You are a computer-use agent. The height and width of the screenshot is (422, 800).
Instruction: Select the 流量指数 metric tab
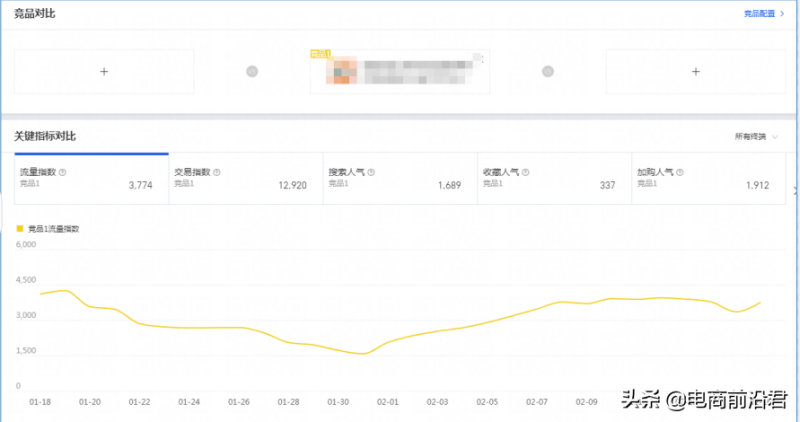91,179
